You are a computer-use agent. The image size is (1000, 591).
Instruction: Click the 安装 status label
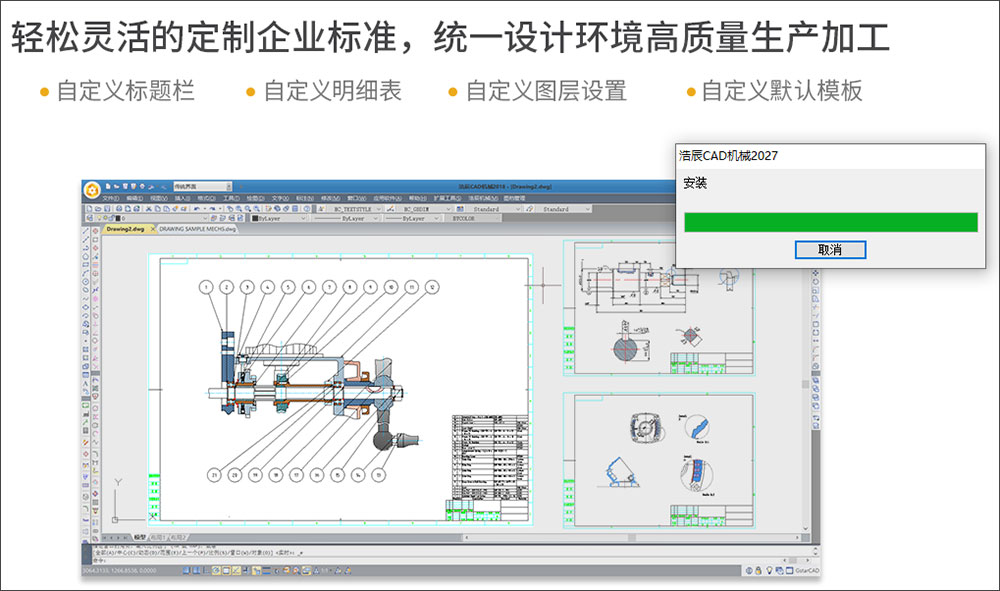click(695, 183)
